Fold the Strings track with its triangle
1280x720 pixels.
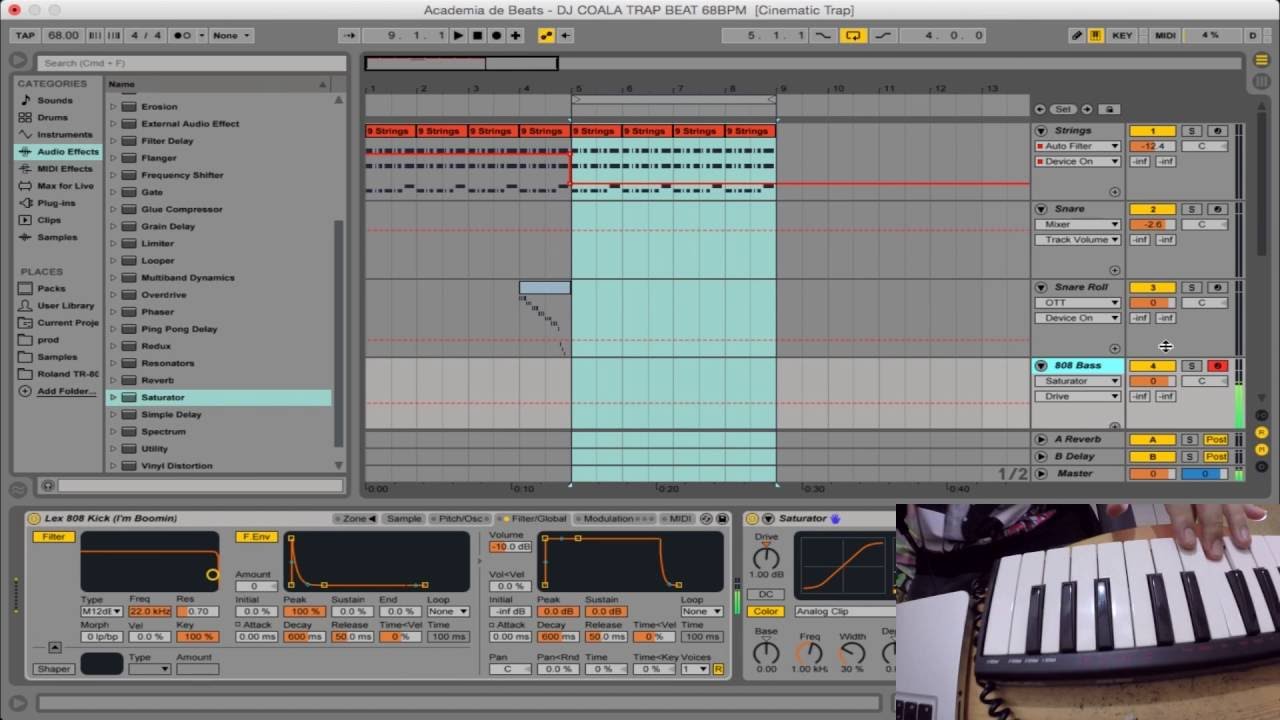pos(1041,131)
